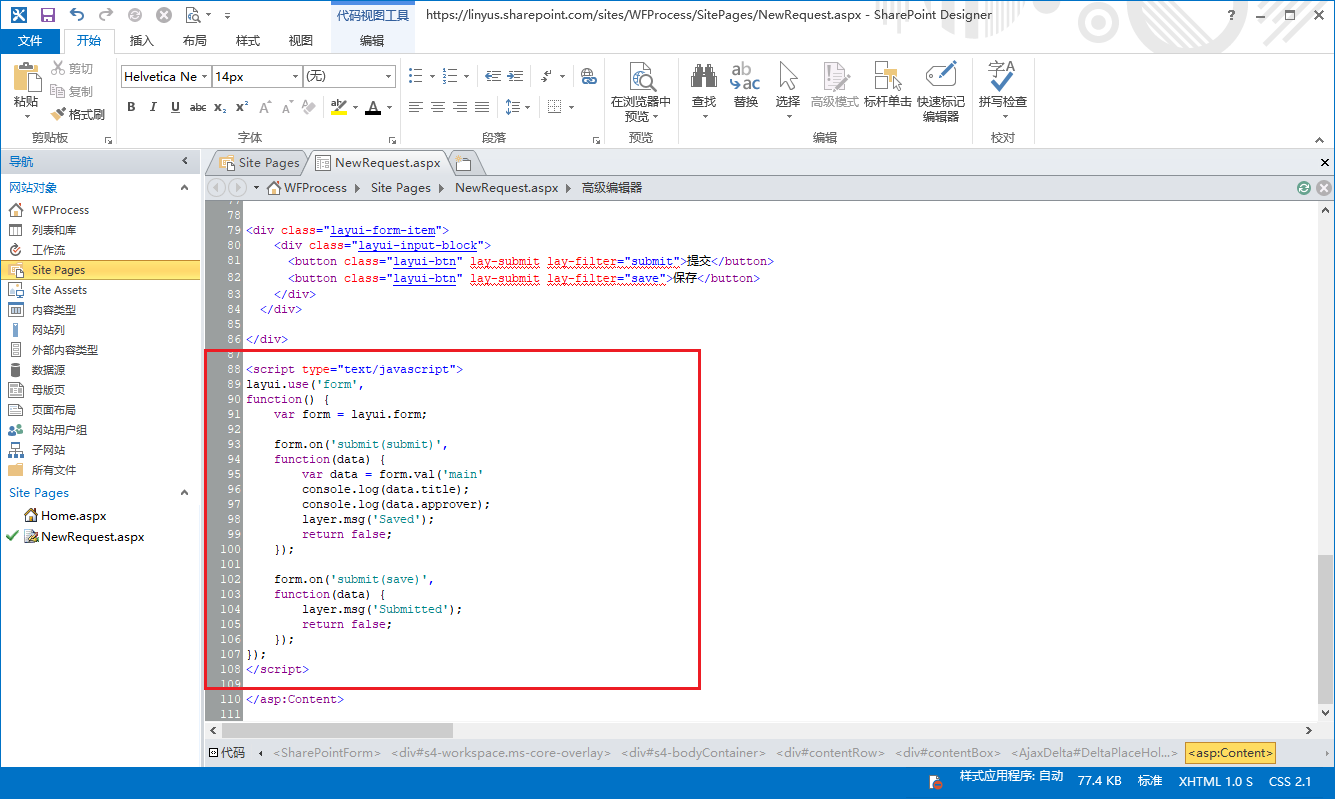The width and height of the screenshot is (1335, 799).
Task: Refresh the page with the green refresh icon
Action: pos(1304,187)
